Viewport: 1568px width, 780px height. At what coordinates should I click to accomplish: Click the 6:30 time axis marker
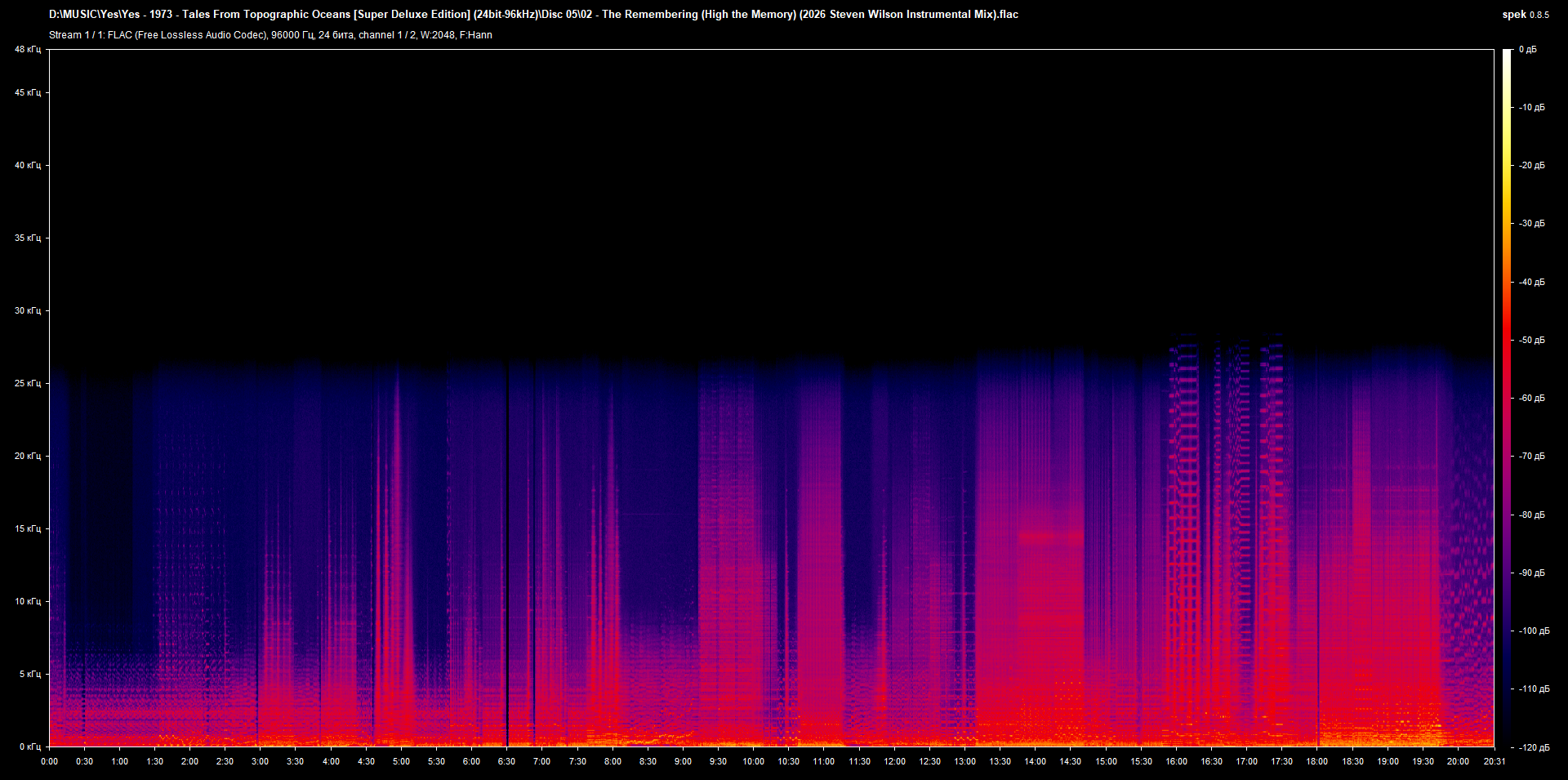(506, 762)
